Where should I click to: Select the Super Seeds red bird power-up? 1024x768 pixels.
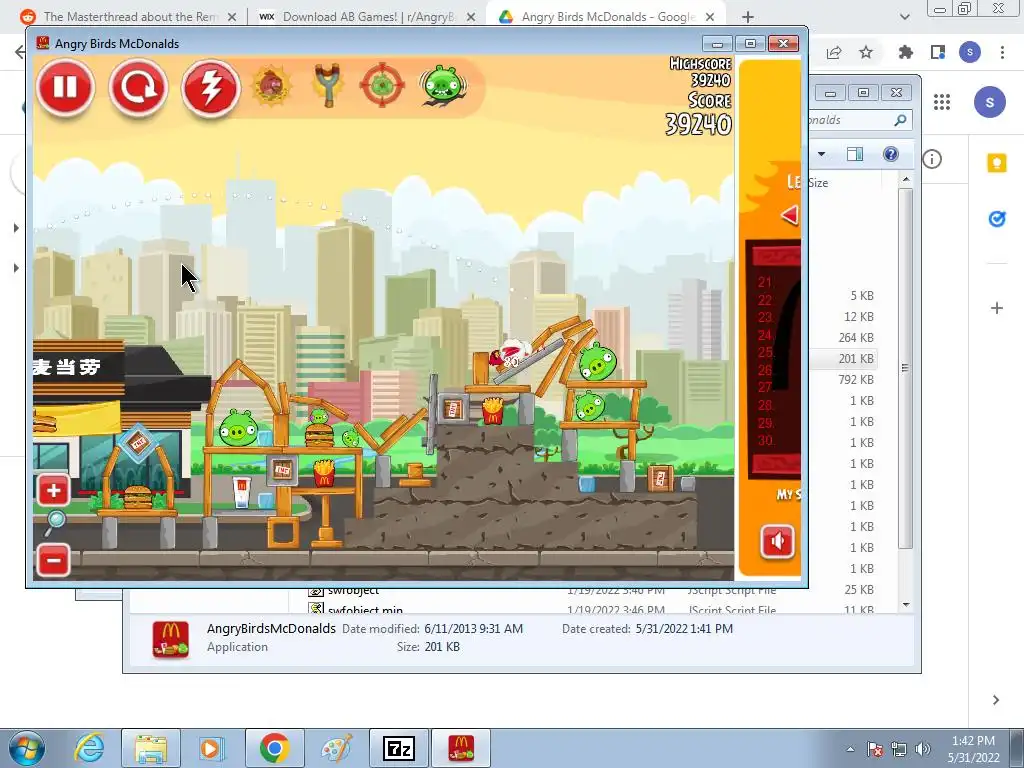point(271,85)
